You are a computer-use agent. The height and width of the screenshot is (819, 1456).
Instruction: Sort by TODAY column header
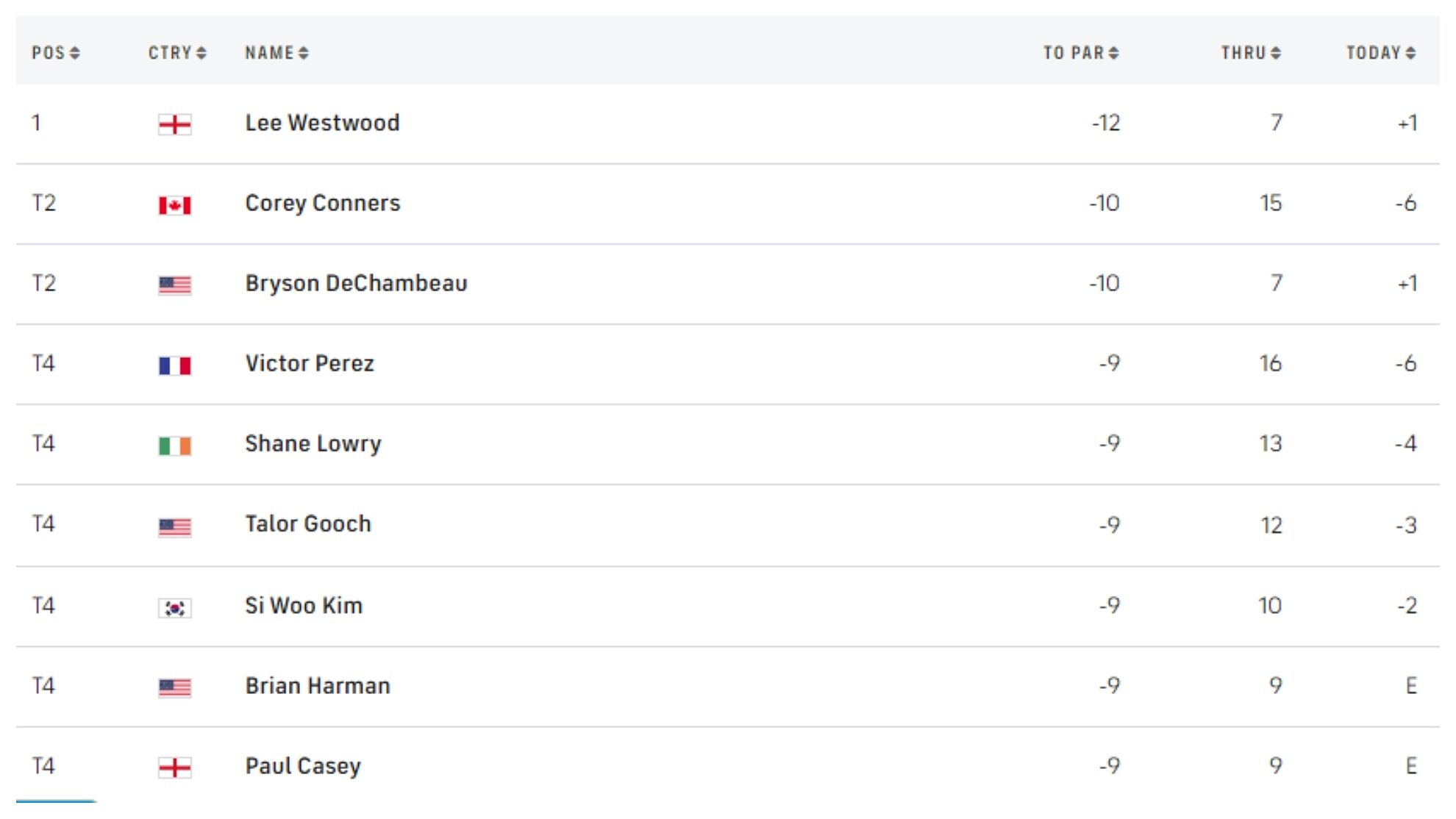tap(1380, 53)
